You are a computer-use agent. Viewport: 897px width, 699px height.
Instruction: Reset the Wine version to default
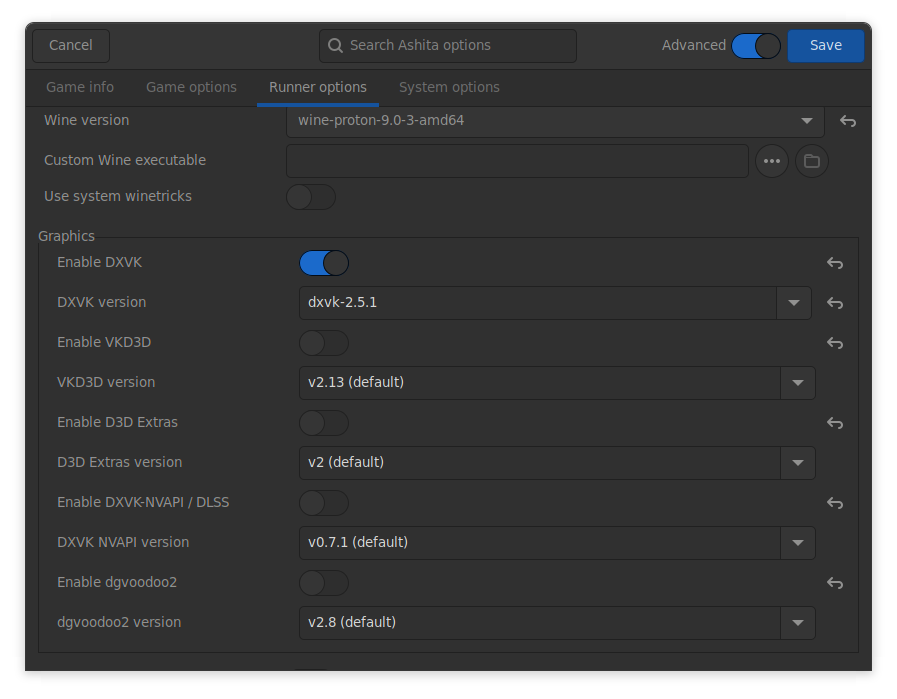847,121
